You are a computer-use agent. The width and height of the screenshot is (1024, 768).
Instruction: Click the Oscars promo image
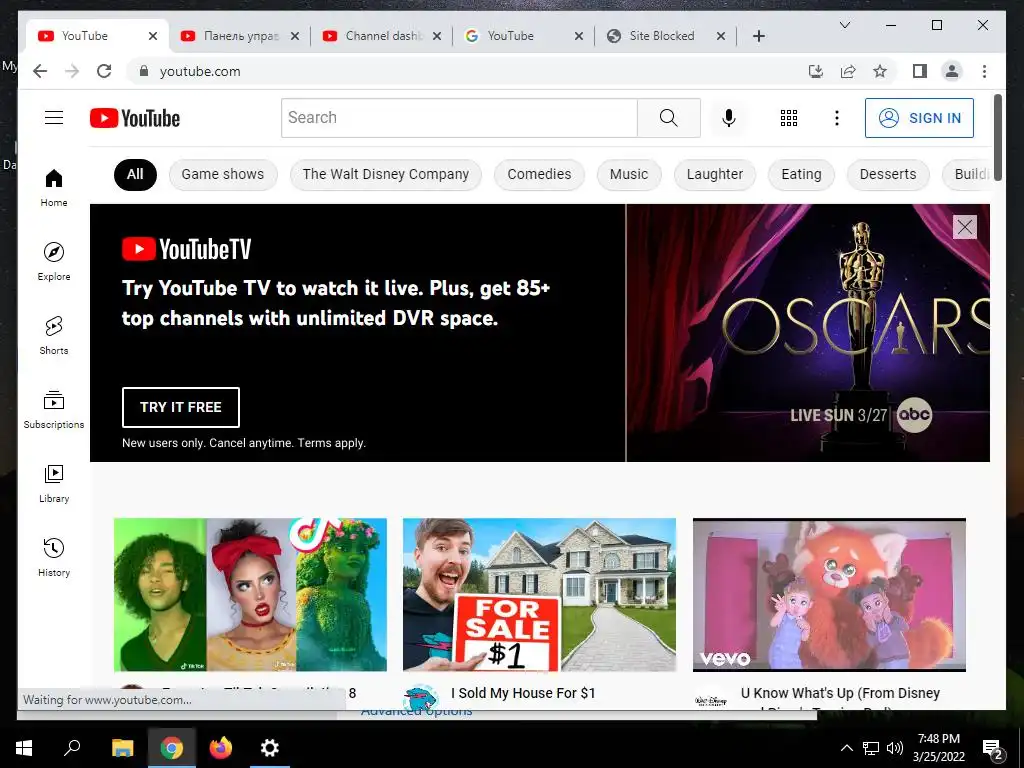pyautogui.click(x=808, y=332)
